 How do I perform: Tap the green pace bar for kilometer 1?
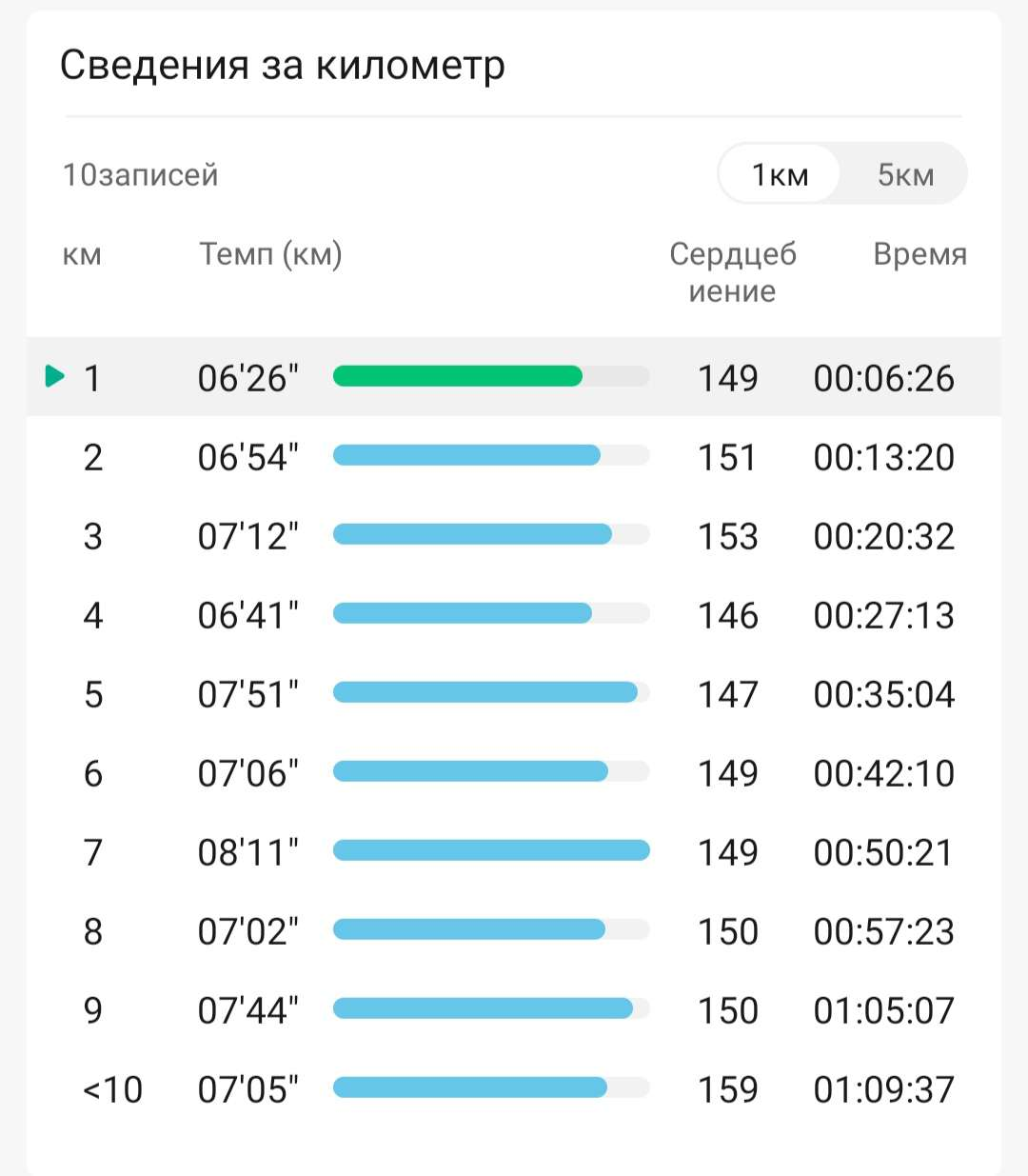(x=458, y=376)
